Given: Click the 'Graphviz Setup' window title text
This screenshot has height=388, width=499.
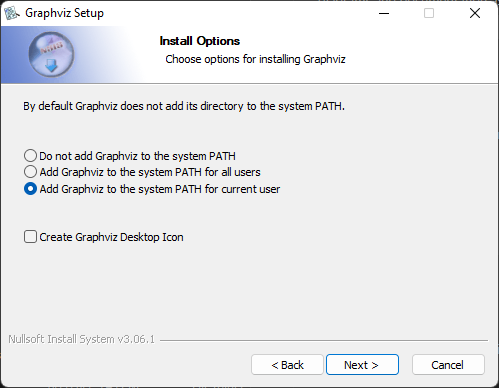Looking at the screenshot, I should [65, 13].
